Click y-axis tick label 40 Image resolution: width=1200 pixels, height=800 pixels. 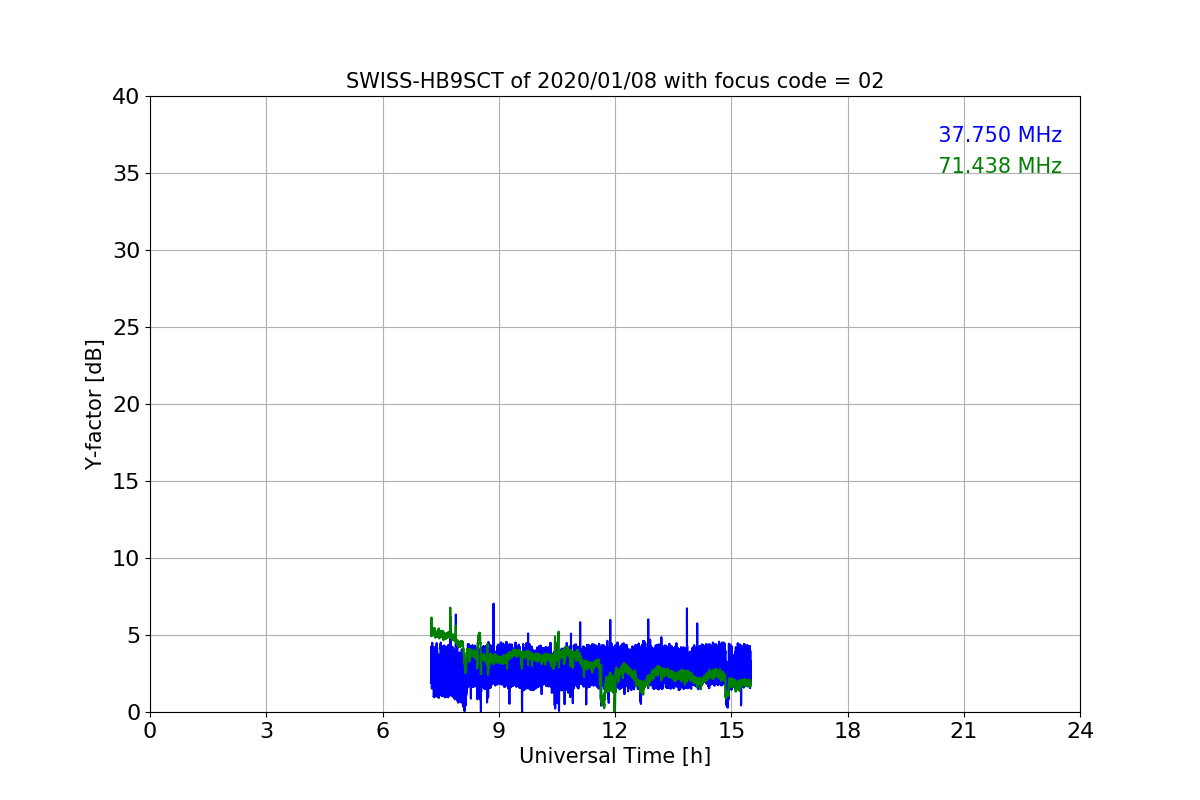[126, 97]
